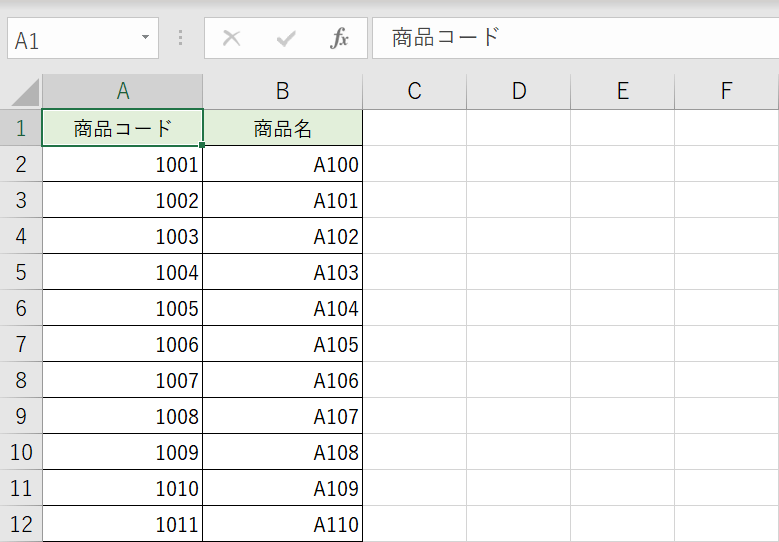Click the cell containing A104
The image size is (779, 542).
(283, 308)
